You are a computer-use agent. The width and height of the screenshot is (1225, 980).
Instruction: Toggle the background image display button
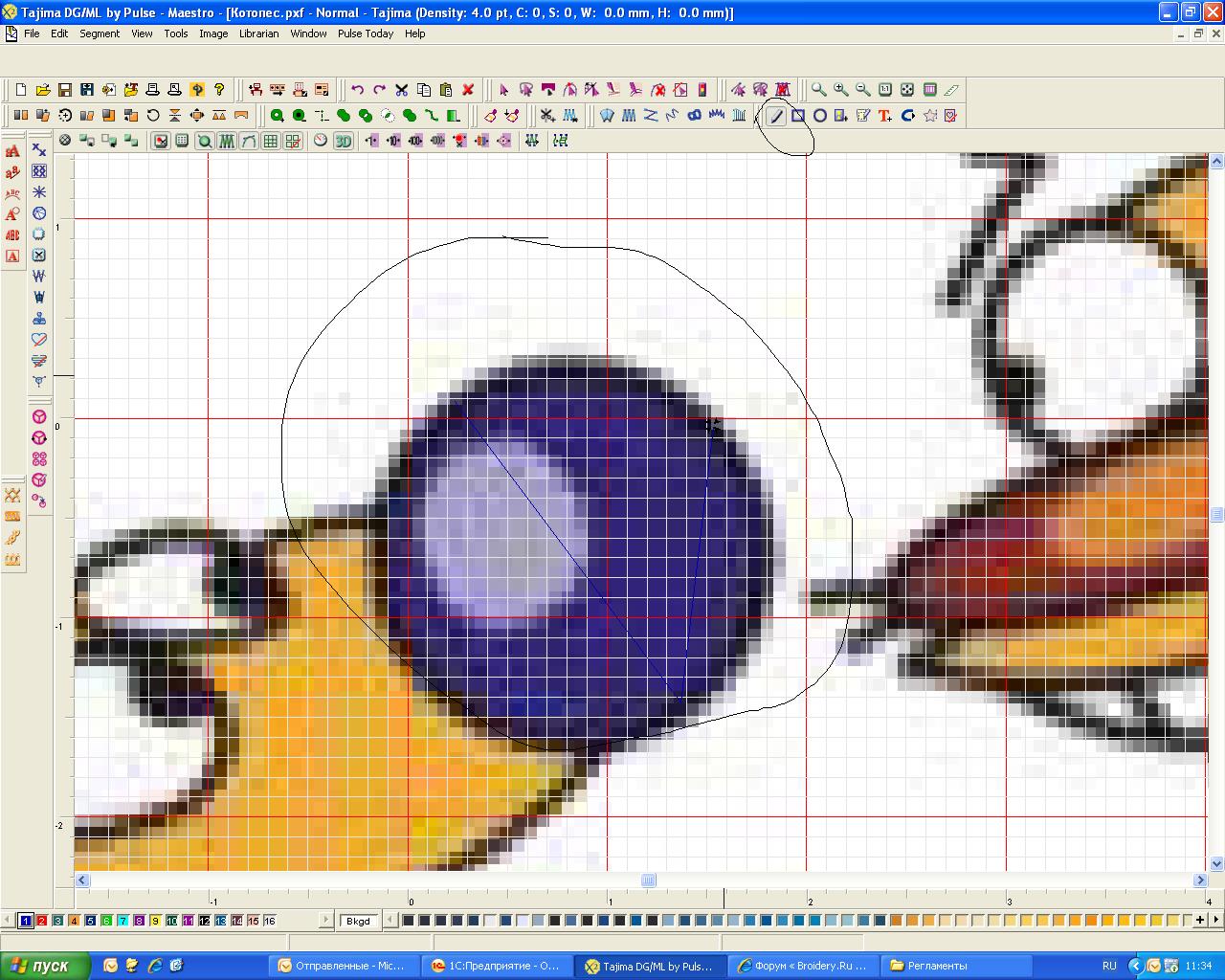click(161, 141)
